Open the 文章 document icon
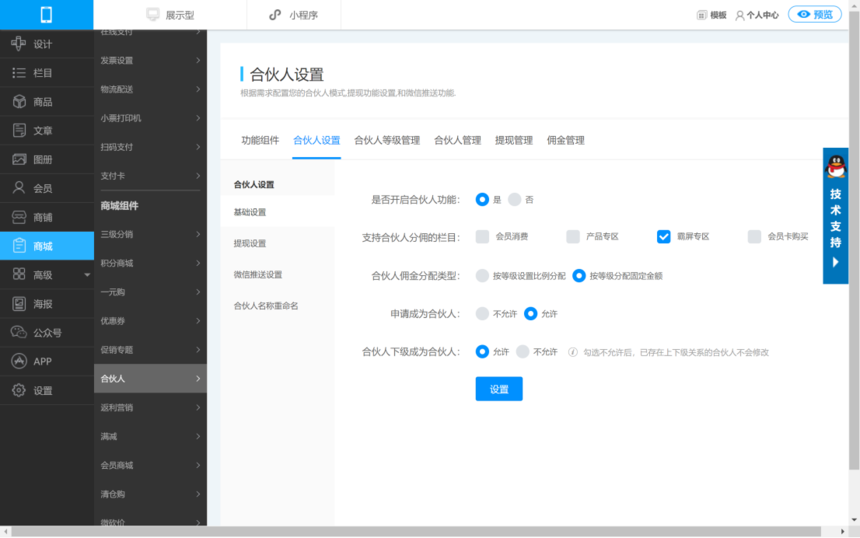 click(x=19, y=131)
